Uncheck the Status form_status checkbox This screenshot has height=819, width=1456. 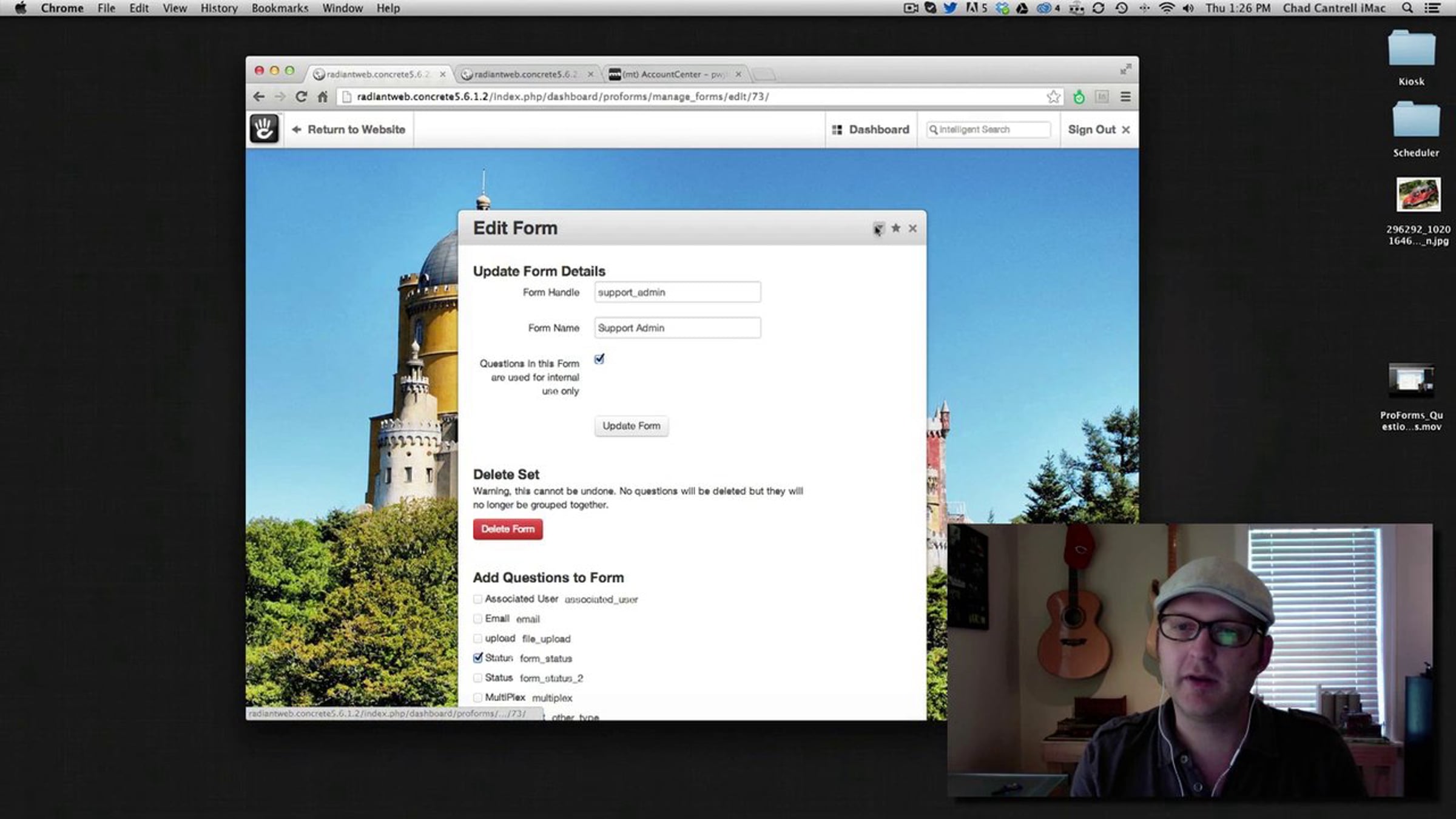pyautogui.click(x=478, y=658)
